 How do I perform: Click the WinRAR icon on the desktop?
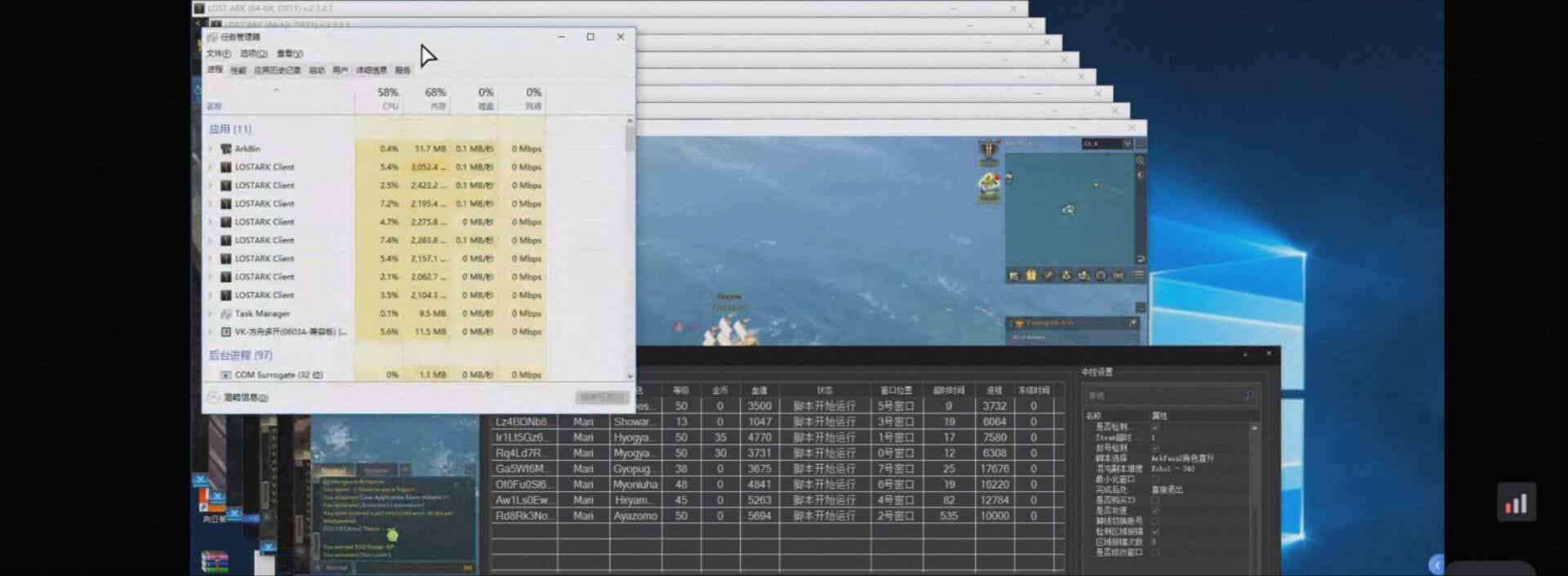tap(215, 562)
